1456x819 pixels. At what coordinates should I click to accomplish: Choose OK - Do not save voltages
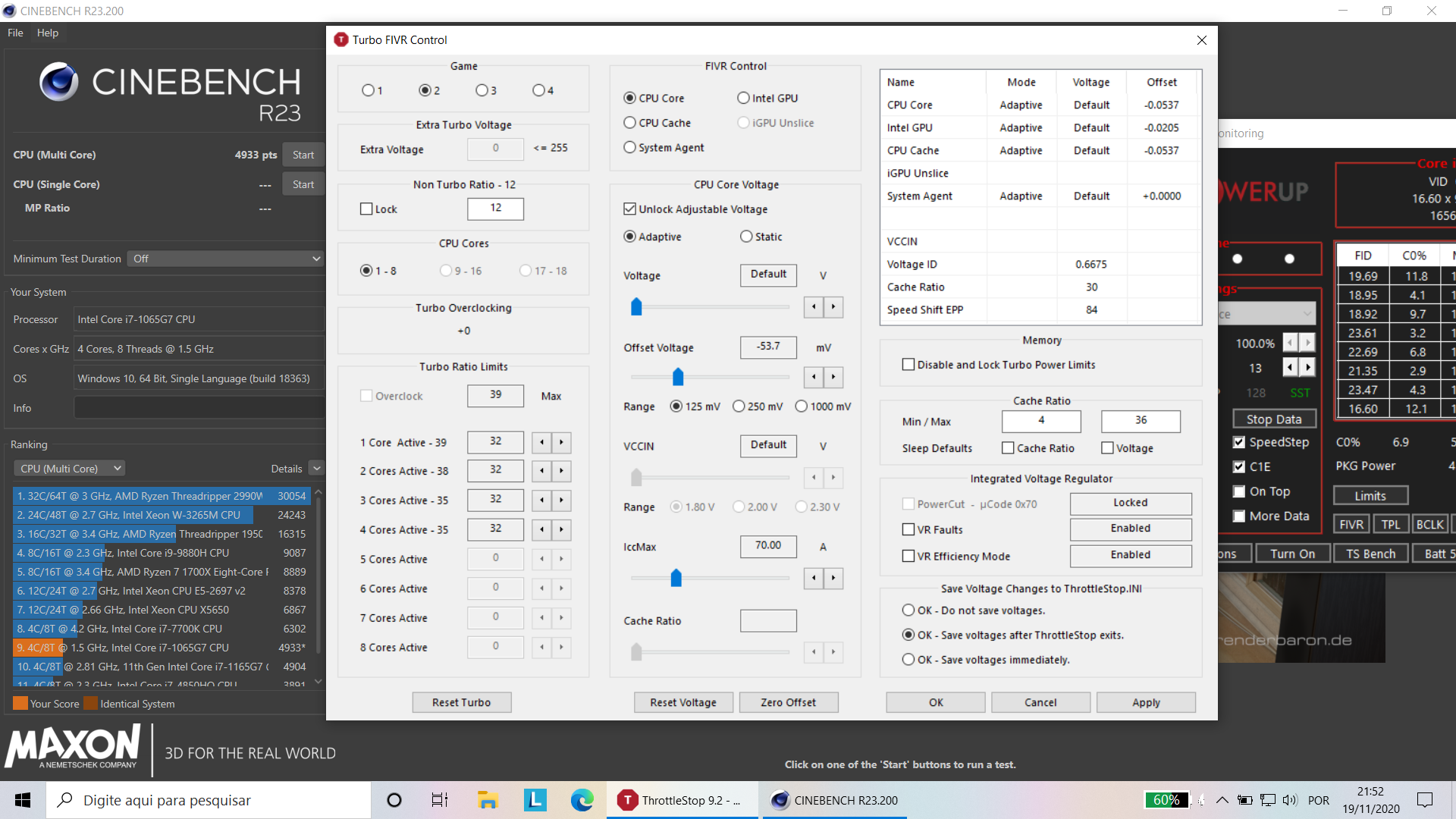[974, 610]
